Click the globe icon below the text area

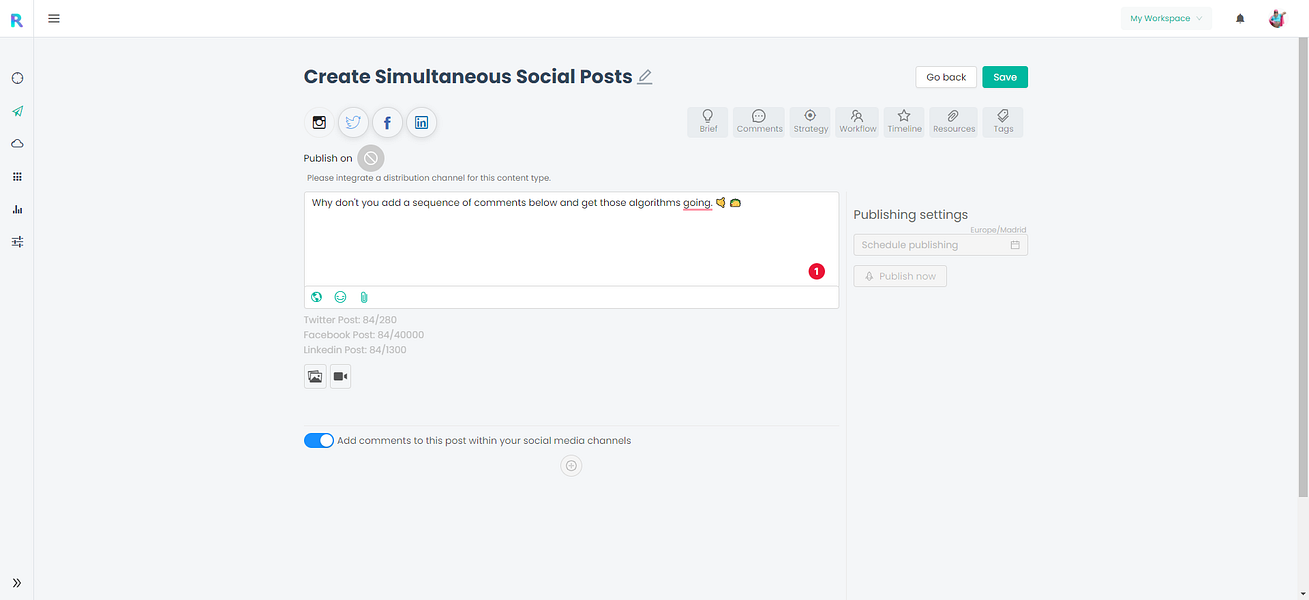coord(317,297)
